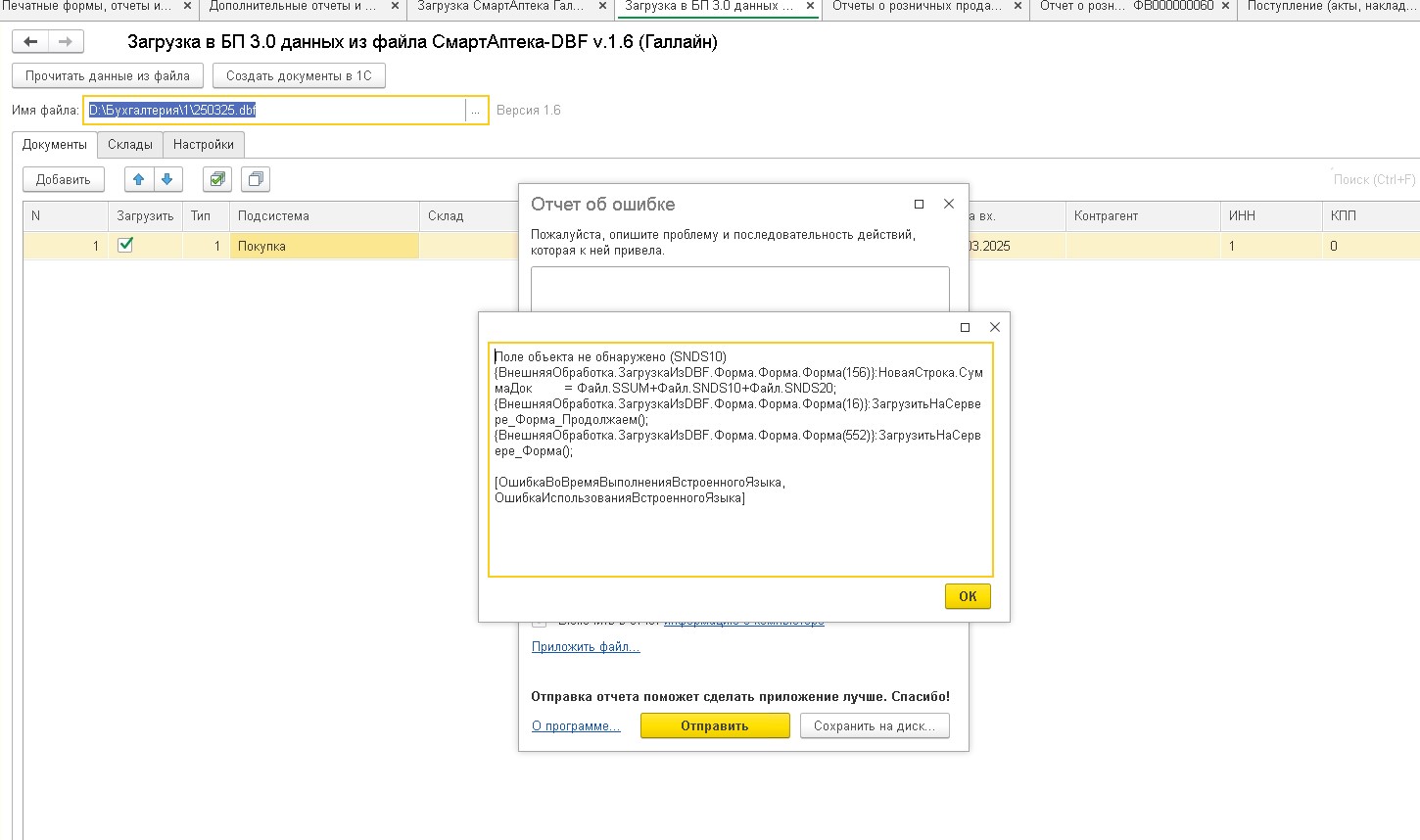Open the 'Настройки' tab
Image resolution: width=1420 pixels, height=840 pixels.
[x=204, y=144]
